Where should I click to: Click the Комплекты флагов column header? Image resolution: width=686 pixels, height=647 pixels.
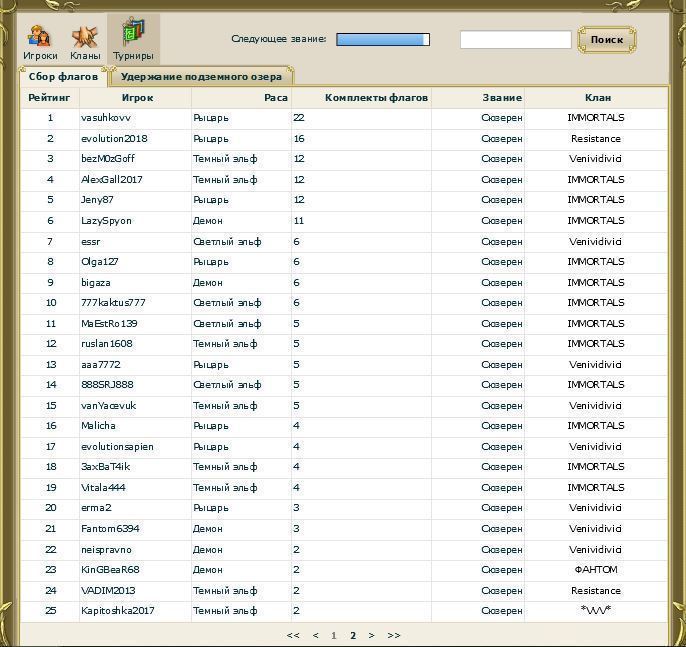click(376, 98)
